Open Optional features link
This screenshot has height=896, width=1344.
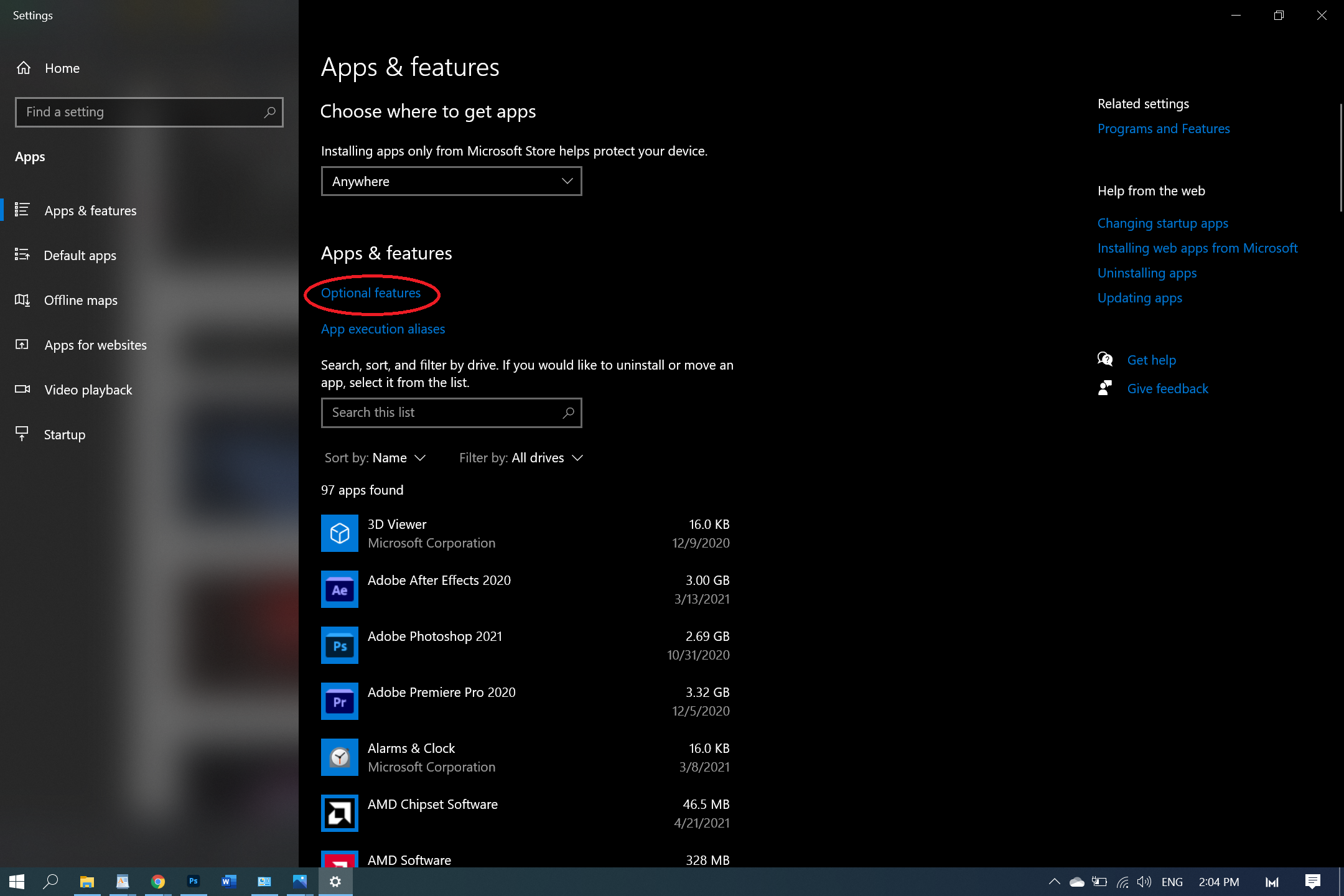tap(371, 292)
